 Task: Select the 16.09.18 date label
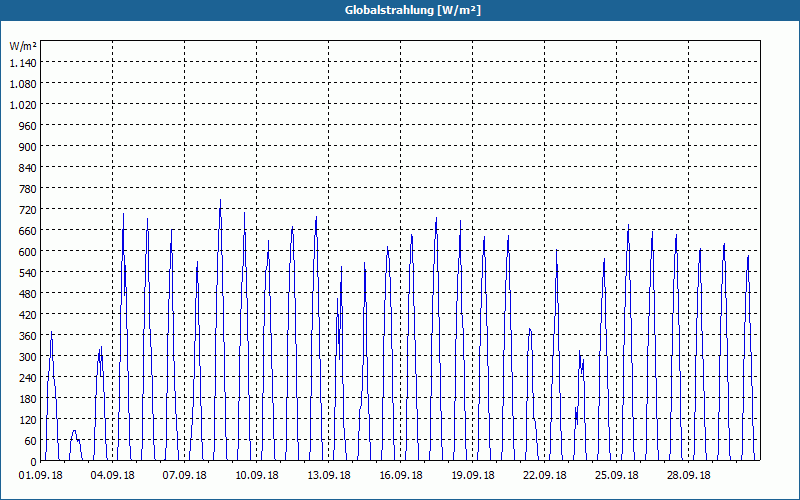pyautogui.click(x=401, y=476)
